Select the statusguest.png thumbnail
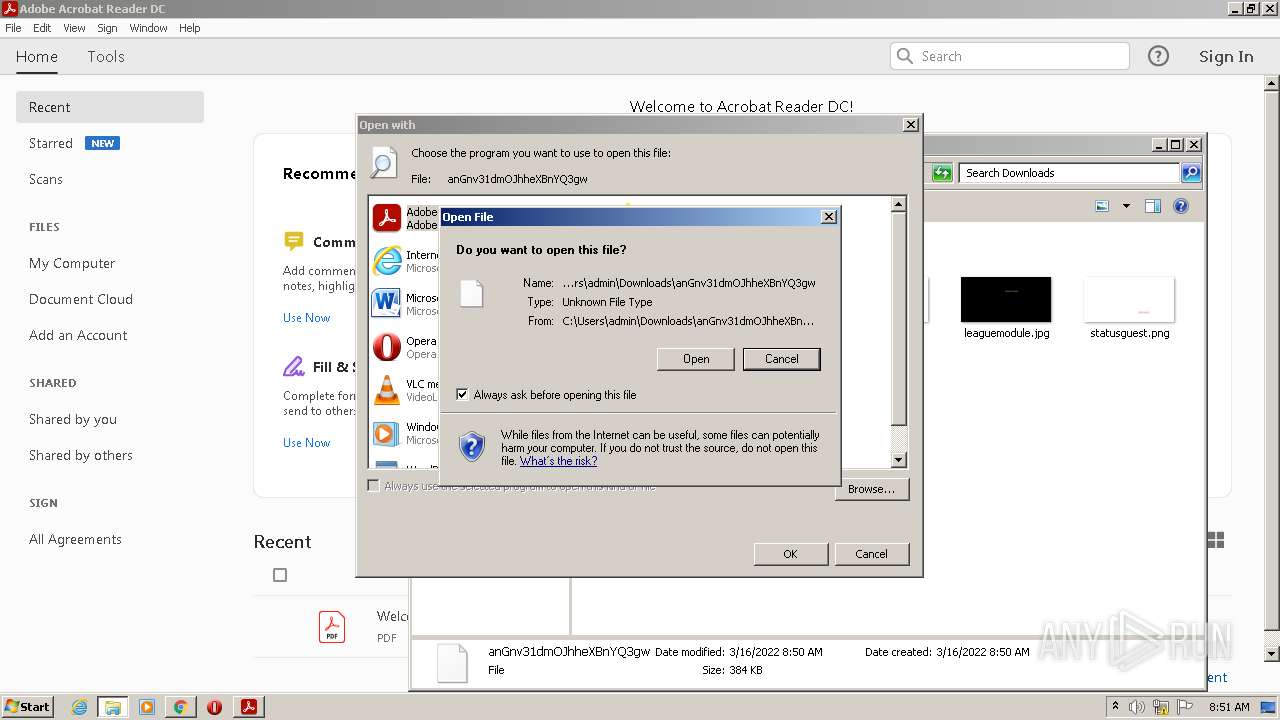Viewport: 1280px width, 720px height. tap(1129, 300)
